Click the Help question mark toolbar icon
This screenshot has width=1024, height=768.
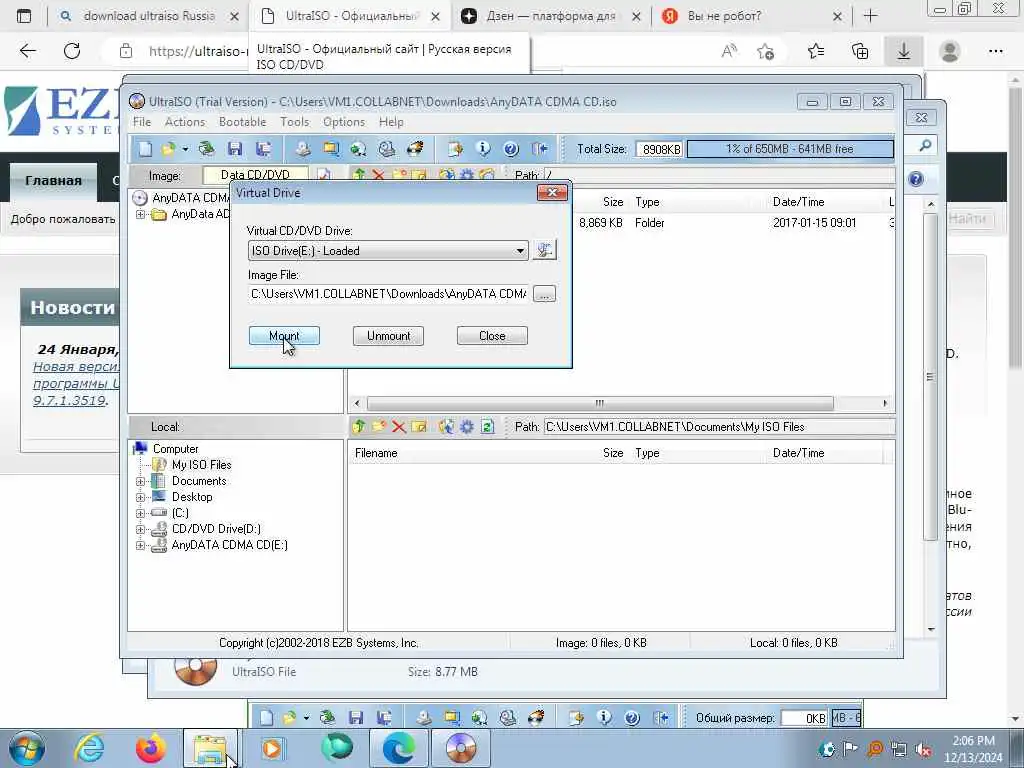coord(511,149)
